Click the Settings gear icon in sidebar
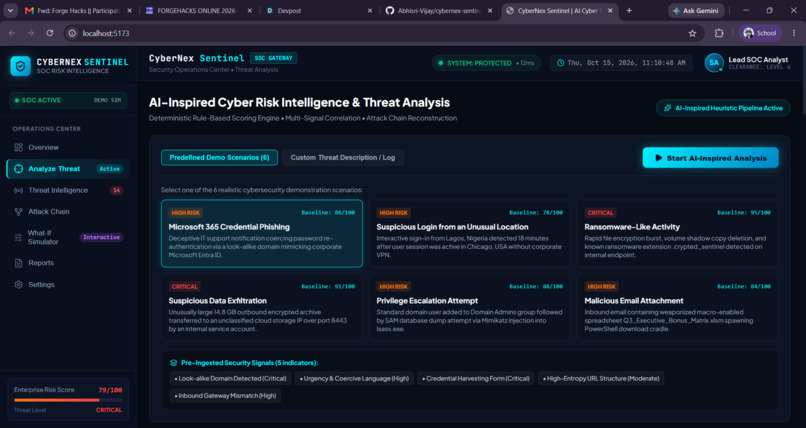 tap(19, 285)
